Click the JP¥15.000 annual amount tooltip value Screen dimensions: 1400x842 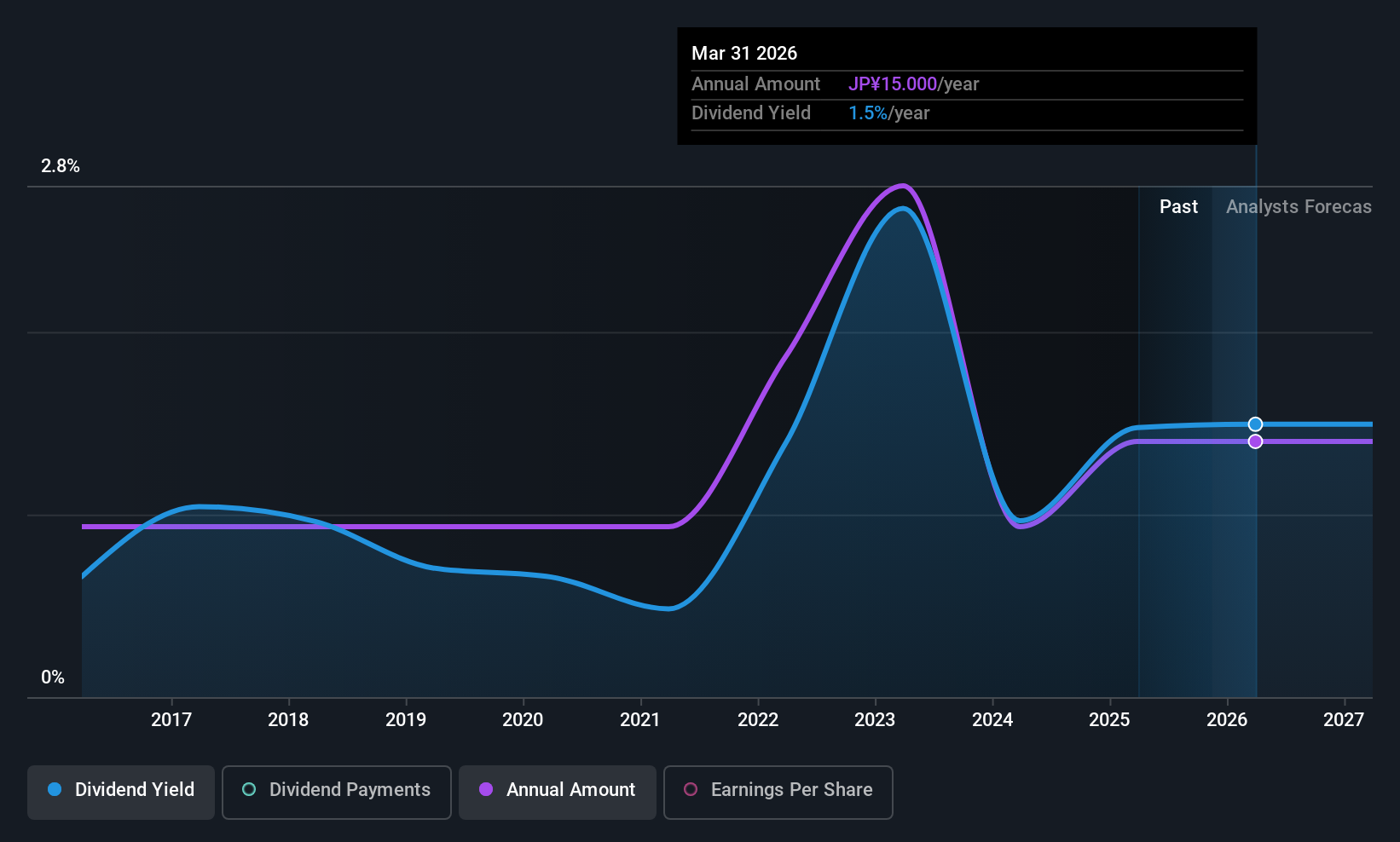coord(893,84)
